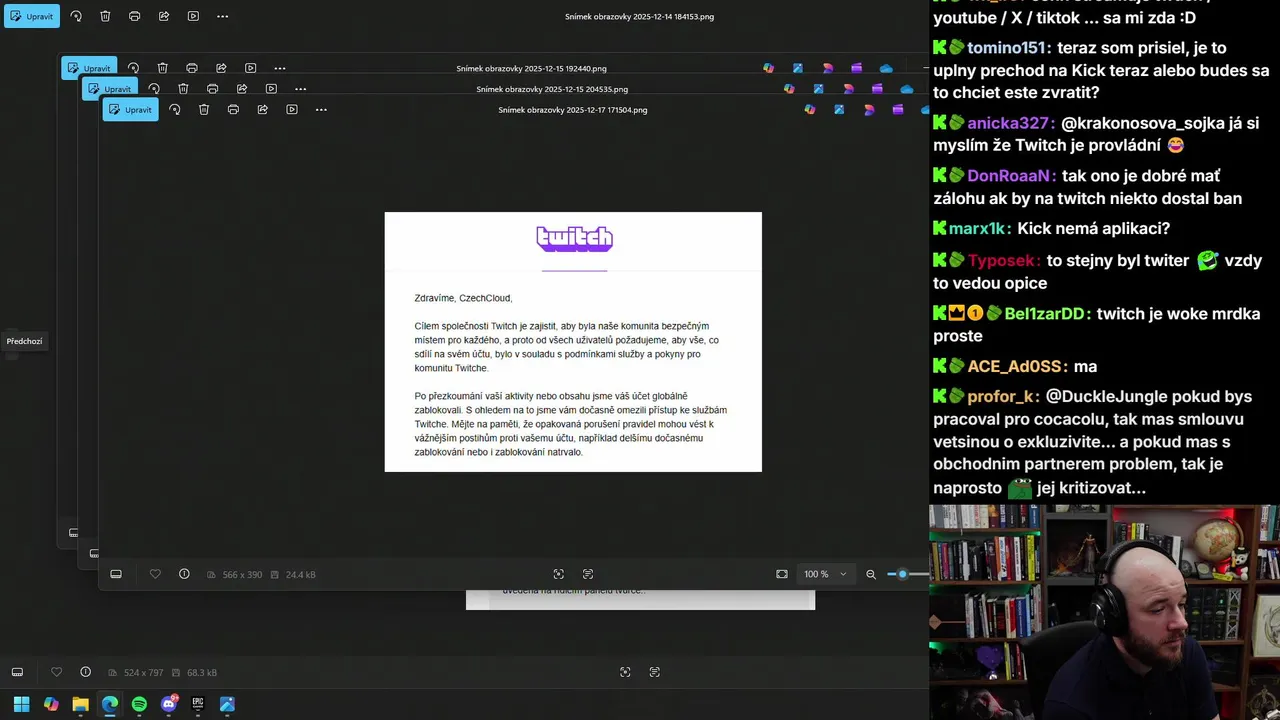Start slideshow in the 2025-12-14 184153 window
The image size is (1280, 720).
coord(193,16)
